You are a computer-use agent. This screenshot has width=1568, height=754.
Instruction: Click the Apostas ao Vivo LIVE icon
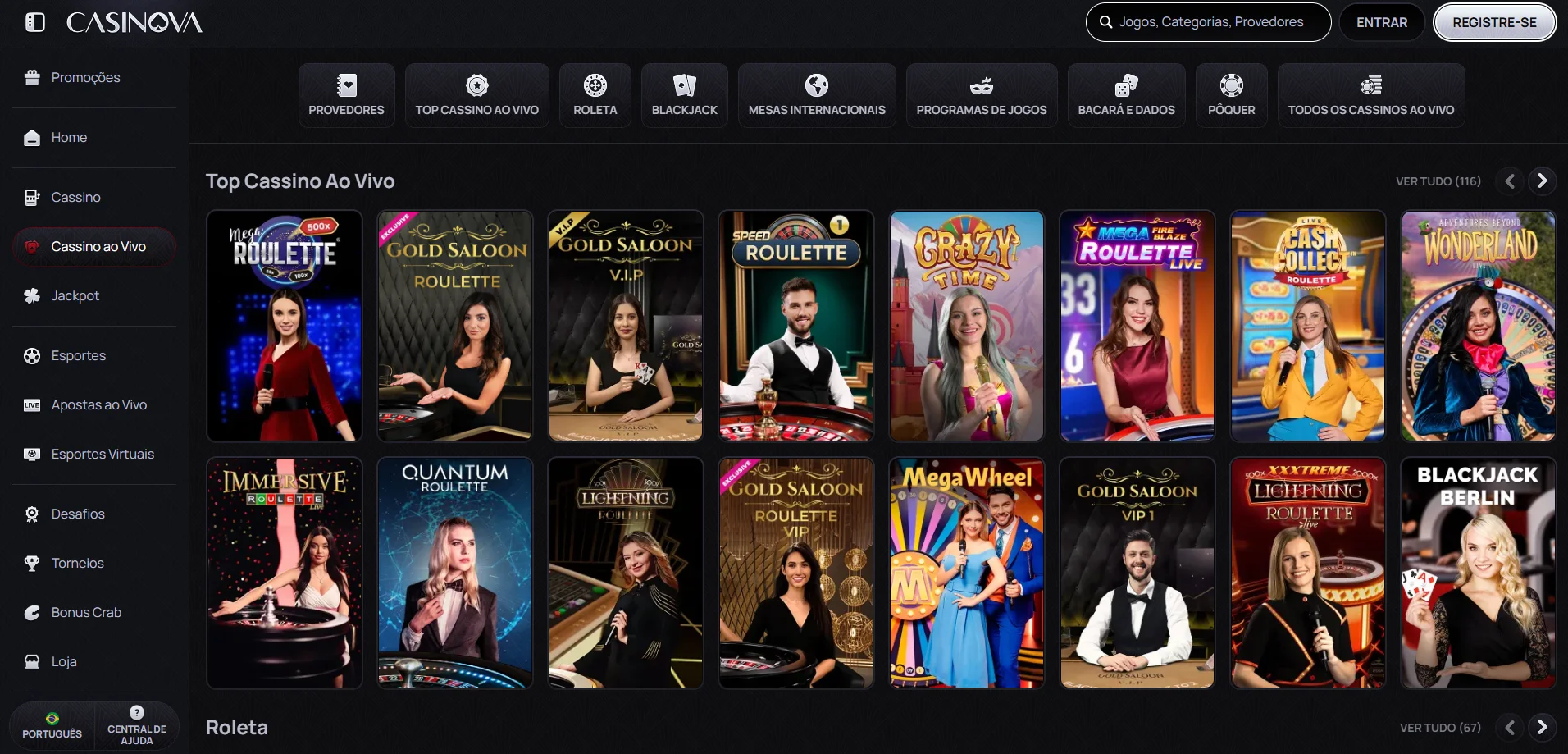click(x=32, y=404)
